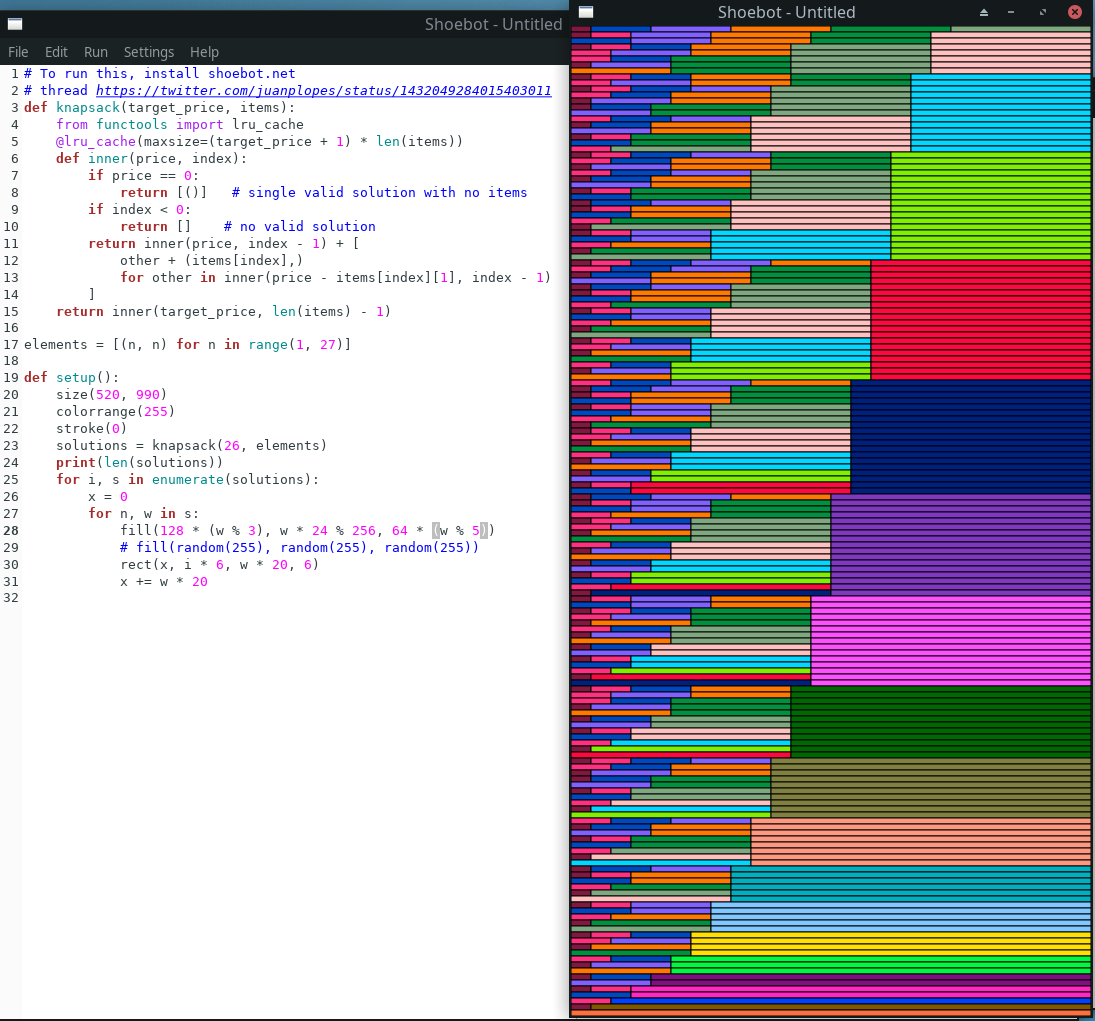This screenshot has width=1095, height=1021.
Task: Place cursor on line number 28
Action: click(x=11, y=530)
